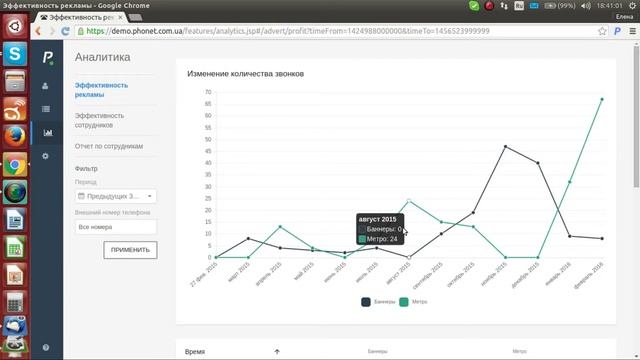
Task: Open Отчет по сотрудникам section
Action: pos(109,146)
